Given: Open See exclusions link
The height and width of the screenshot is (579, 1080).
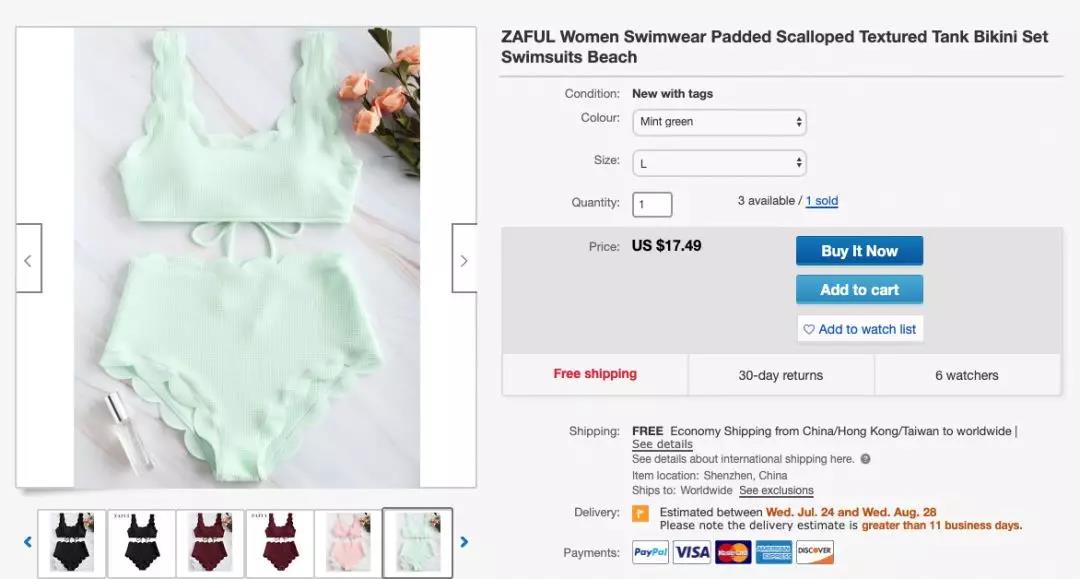Looking at the screenshot, I should click(776, 491).
